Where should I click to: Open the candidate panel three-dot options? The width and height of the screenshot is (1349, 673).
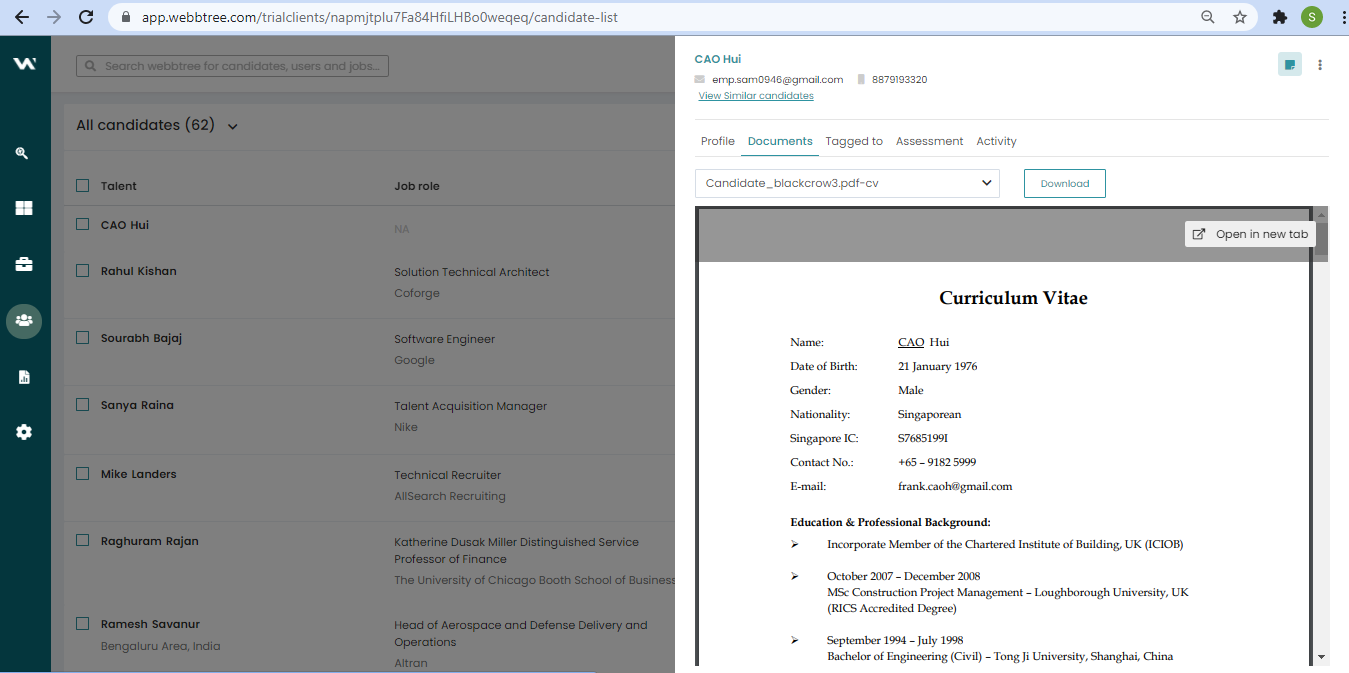pyautogui.click(x=1320, y=65)
